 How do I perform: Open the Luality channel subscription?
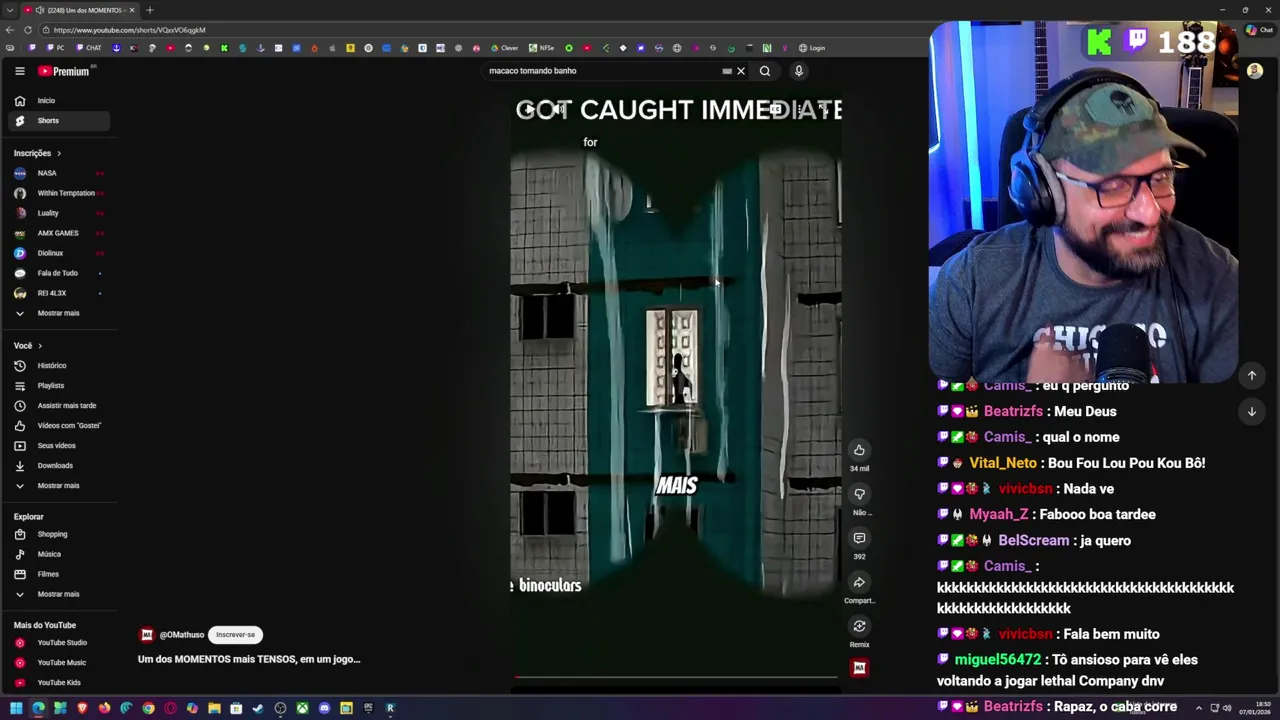pos(58,213)
